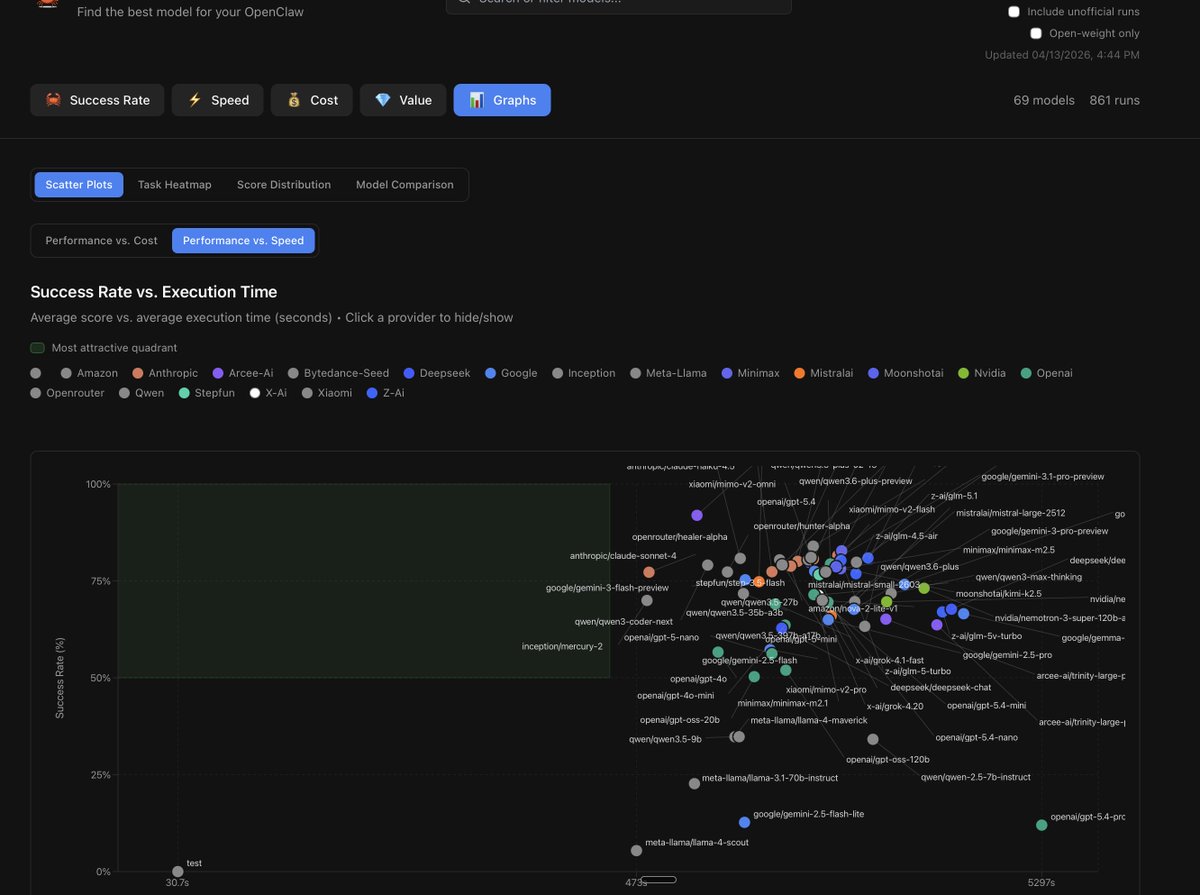Image resolution: width=1200 pixels, height=895 pixels.
Task: Click the Most attractive quadrant legend swatch
Action: [x=37, y=348]
